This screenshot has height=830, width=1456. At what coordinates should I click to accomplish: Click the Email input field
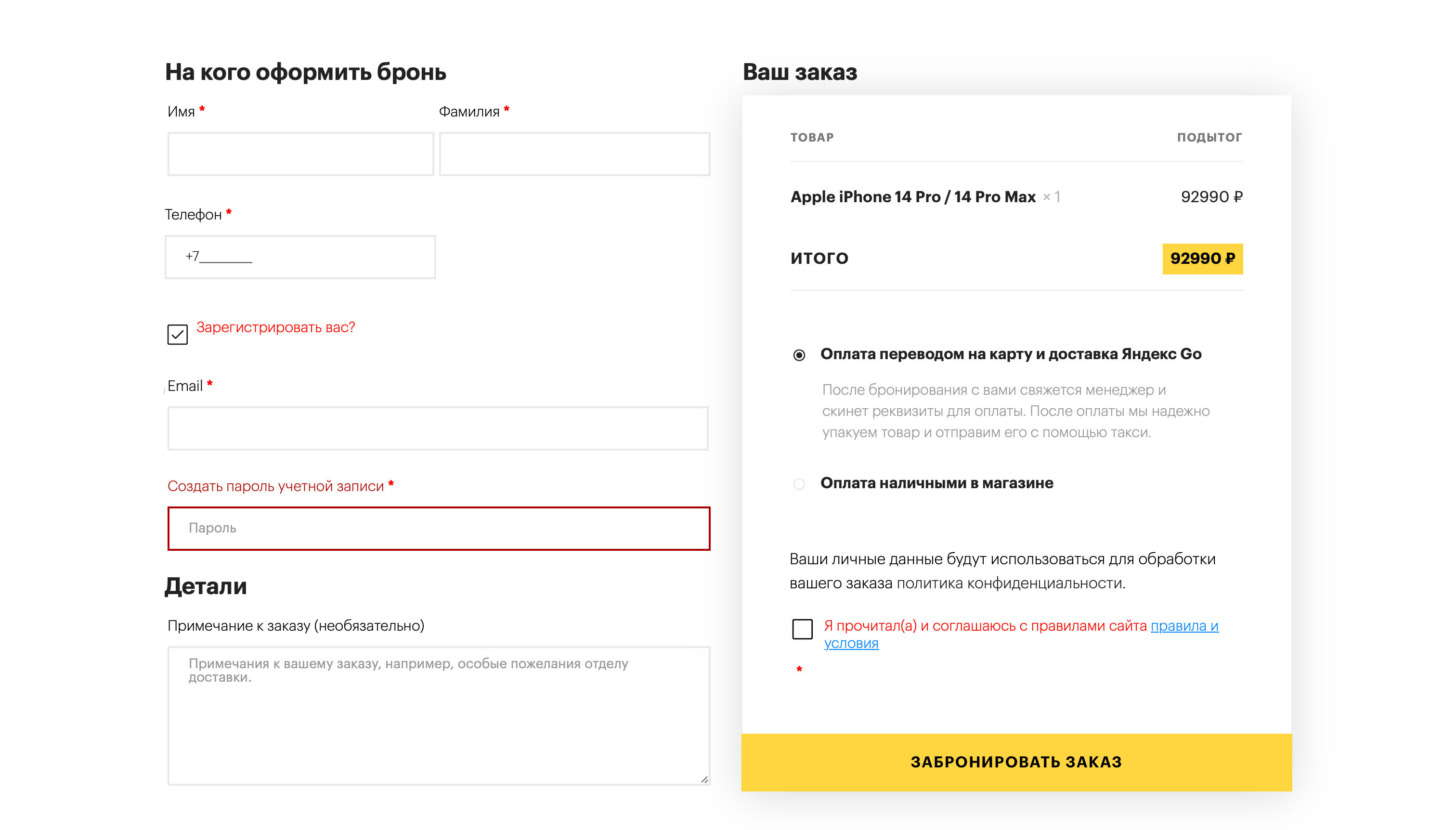pos(438,428)
